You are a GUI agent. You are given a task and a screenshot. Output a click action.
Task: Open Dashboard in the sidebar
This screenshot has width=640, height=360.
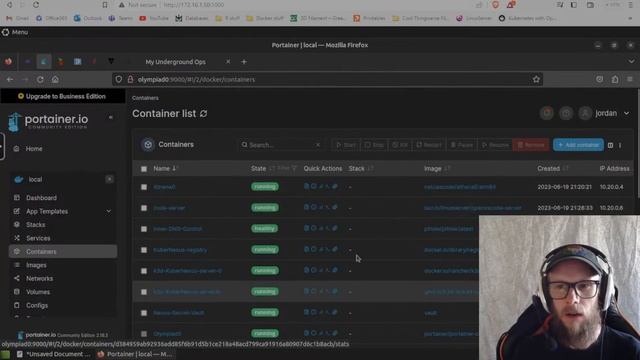[x=41, y=198]
